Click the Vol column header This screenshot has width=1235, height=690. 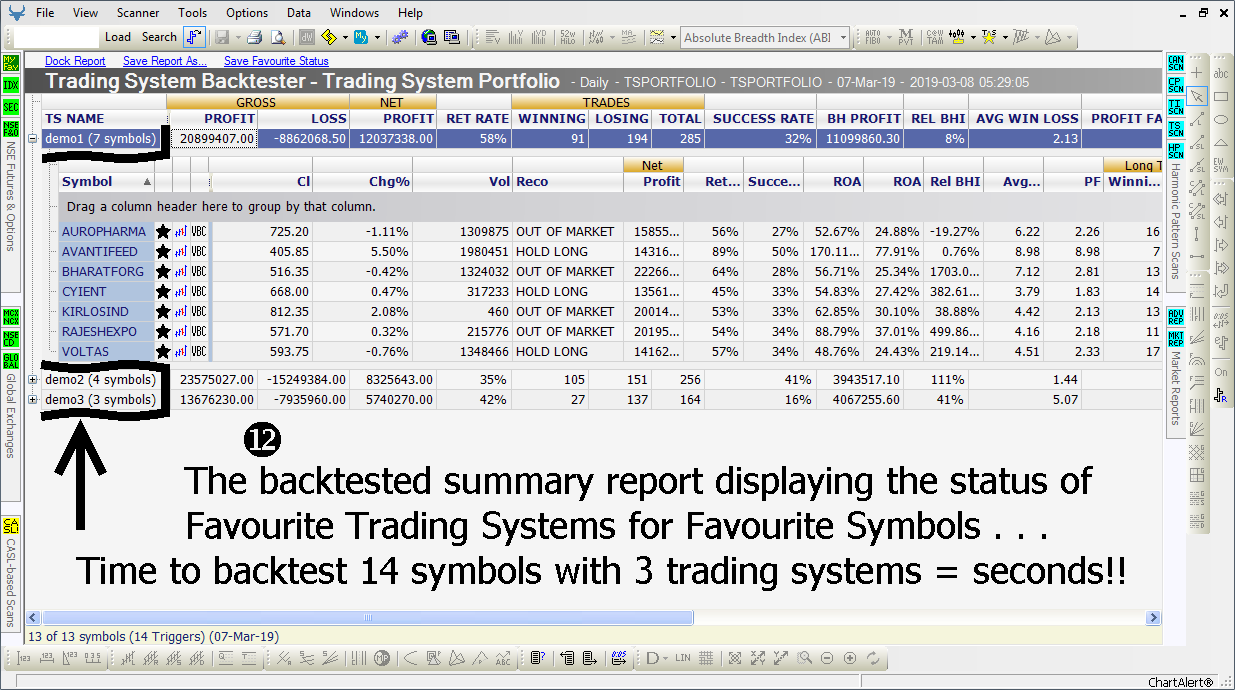[462, 181]
